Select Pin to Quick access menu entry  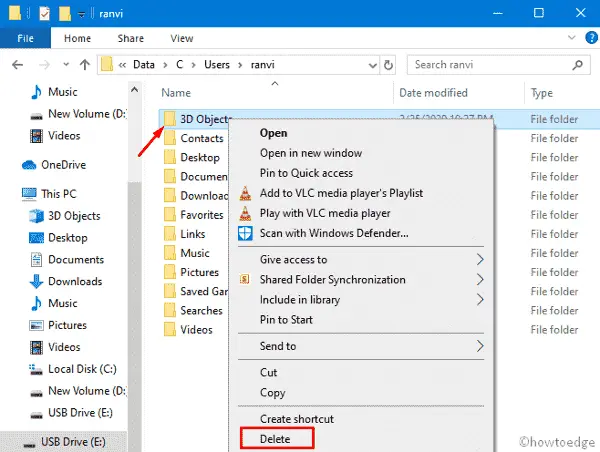308,172
